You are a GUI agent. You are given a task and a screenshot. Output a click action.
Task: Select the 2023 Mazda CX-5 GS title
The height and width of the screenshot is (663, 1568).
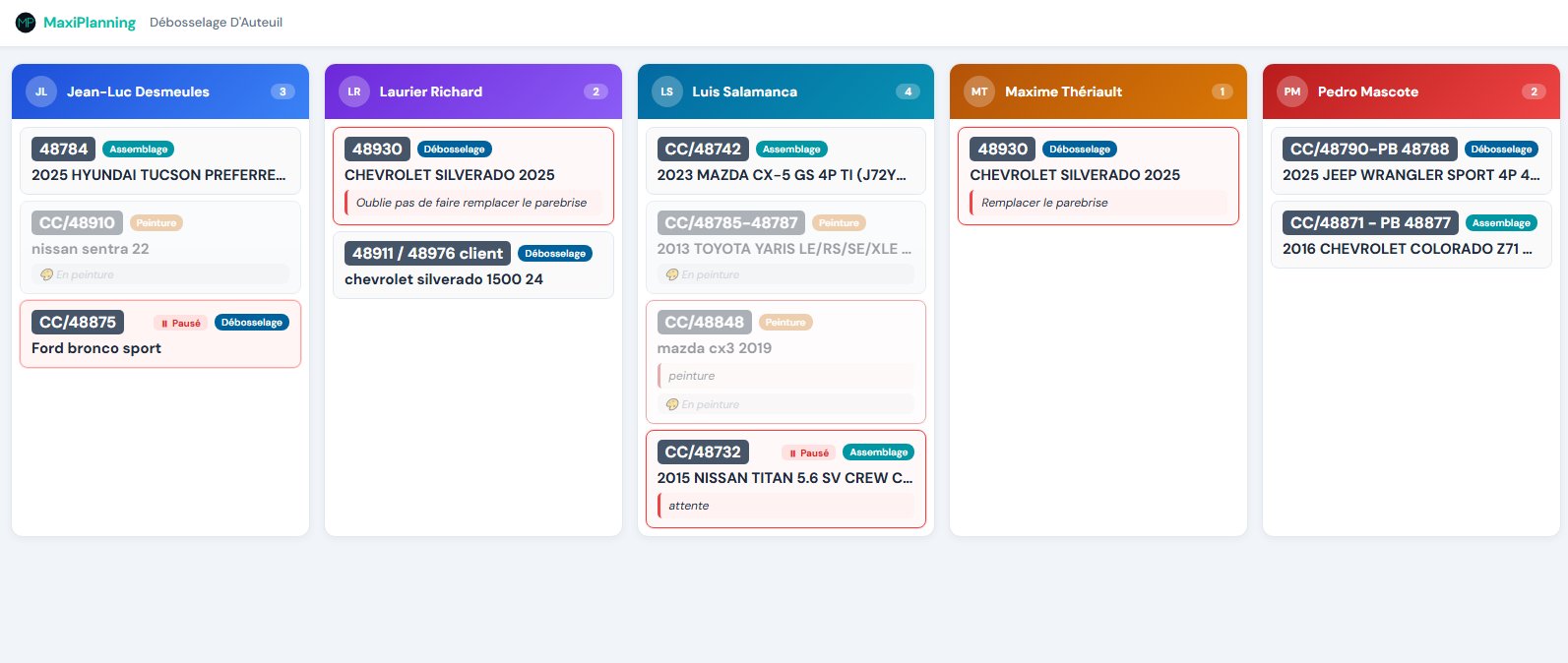coord(782,175)
